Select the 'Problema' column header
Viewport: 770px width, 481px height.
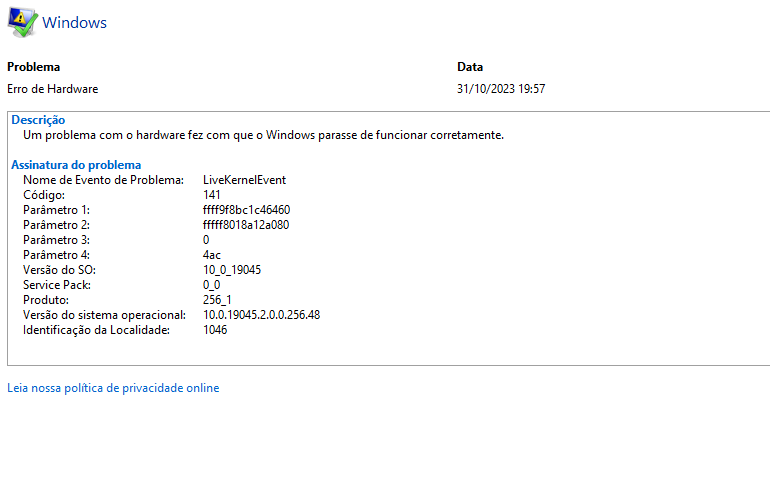[33, 67]
